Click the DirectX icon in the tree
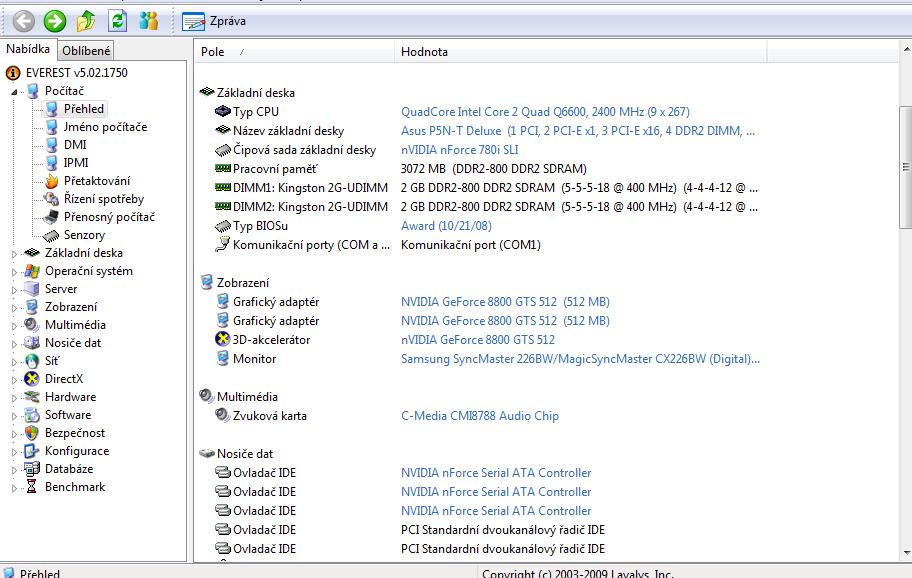 coord(32,379)
